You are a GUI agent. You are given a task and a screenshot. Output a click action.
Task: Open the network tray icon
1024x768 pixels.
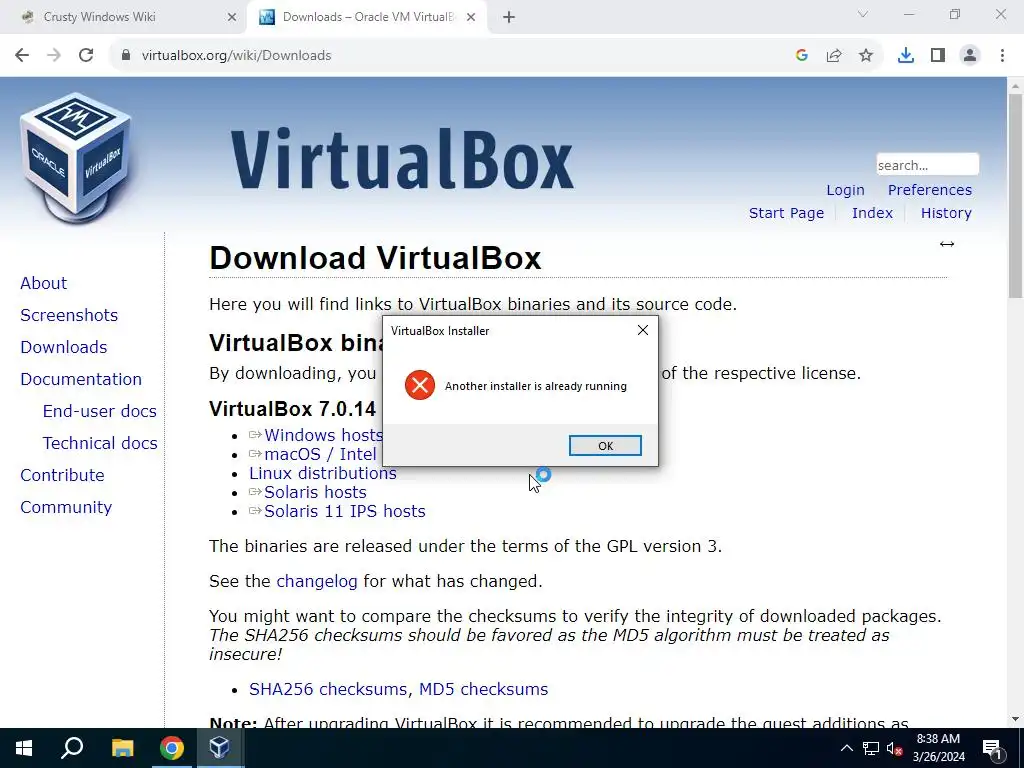pos(871,748)
